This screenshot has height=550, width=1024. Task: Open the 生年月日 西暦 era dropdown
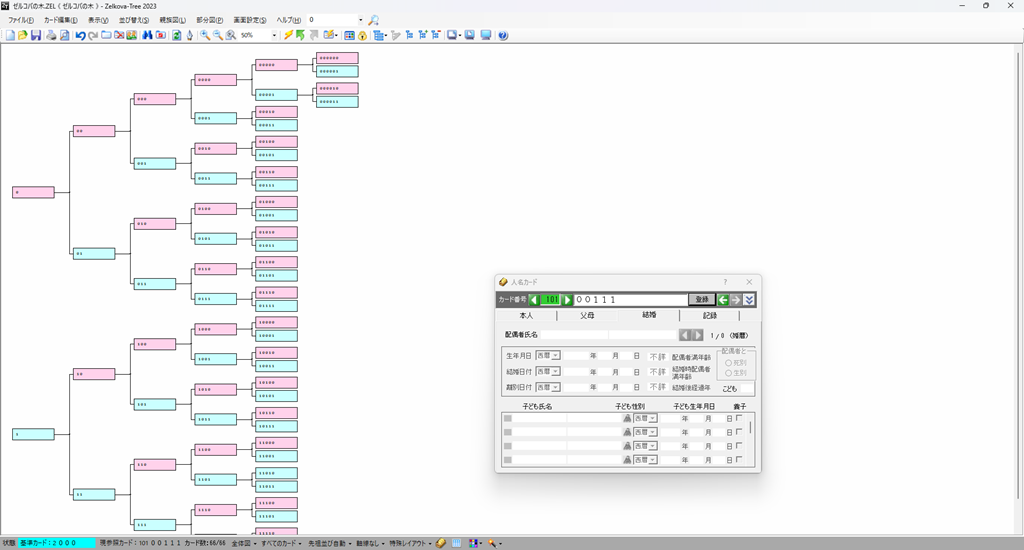tap(555, 355)
